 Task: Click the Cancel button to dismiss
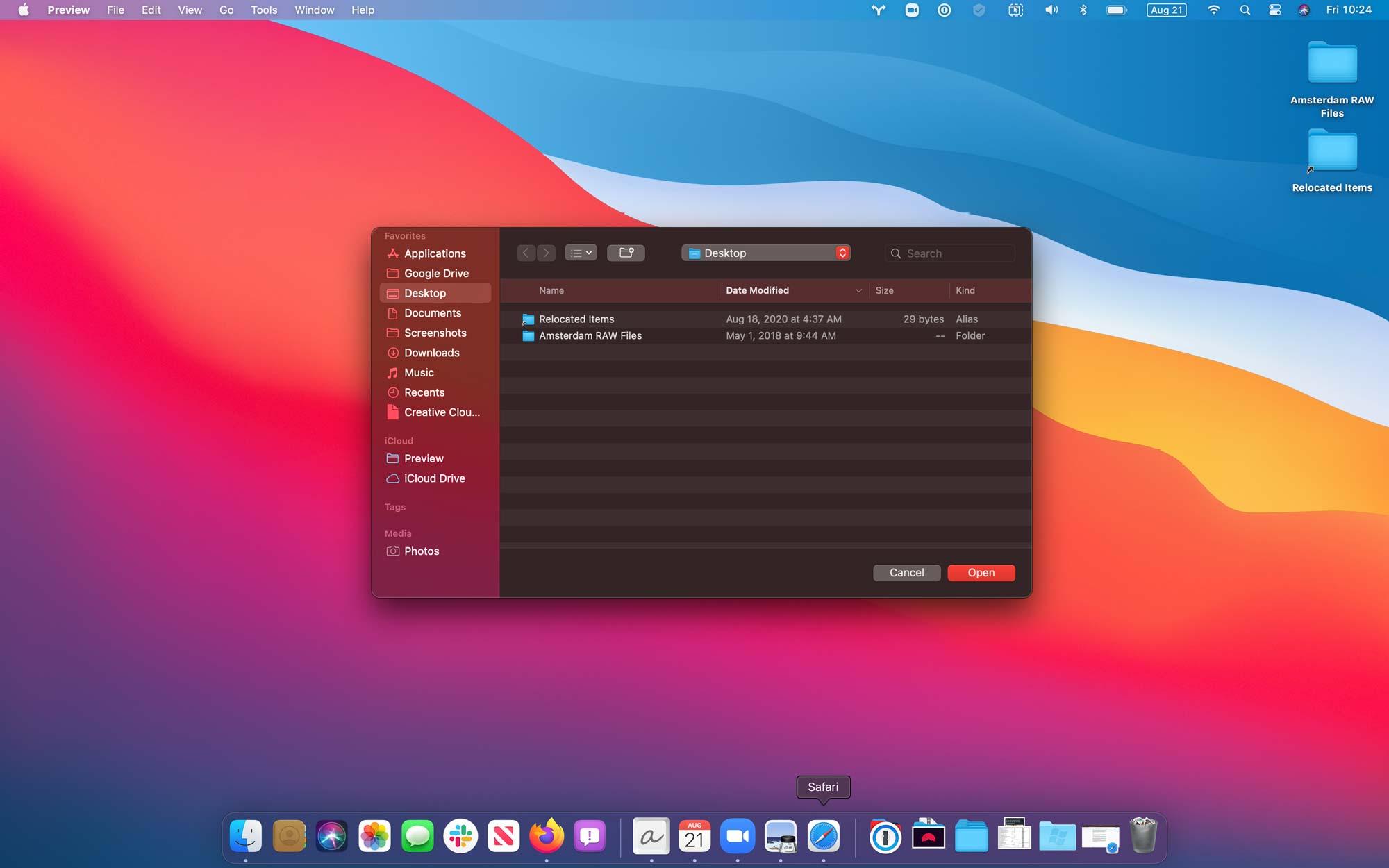coord(905,572)
